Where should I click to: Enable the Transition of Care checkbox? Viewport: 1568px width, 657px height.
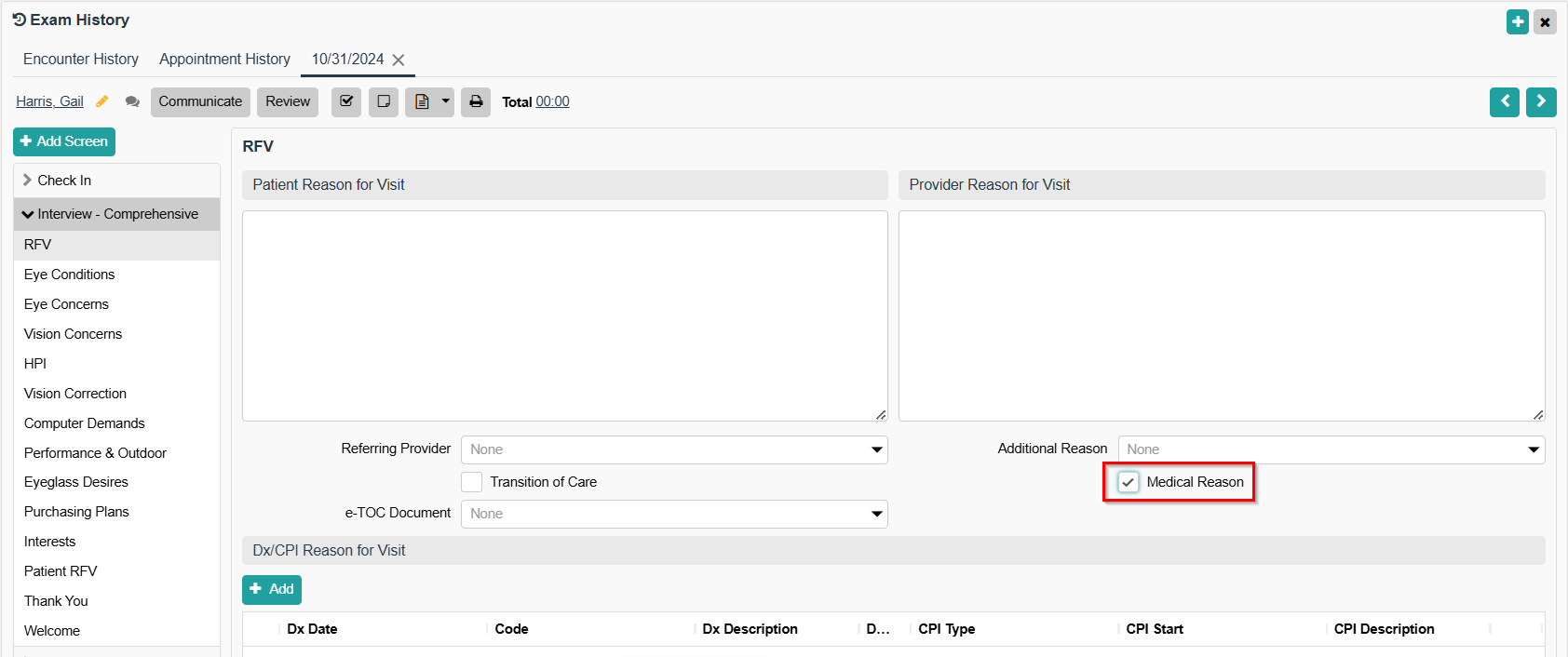point(472,482)
